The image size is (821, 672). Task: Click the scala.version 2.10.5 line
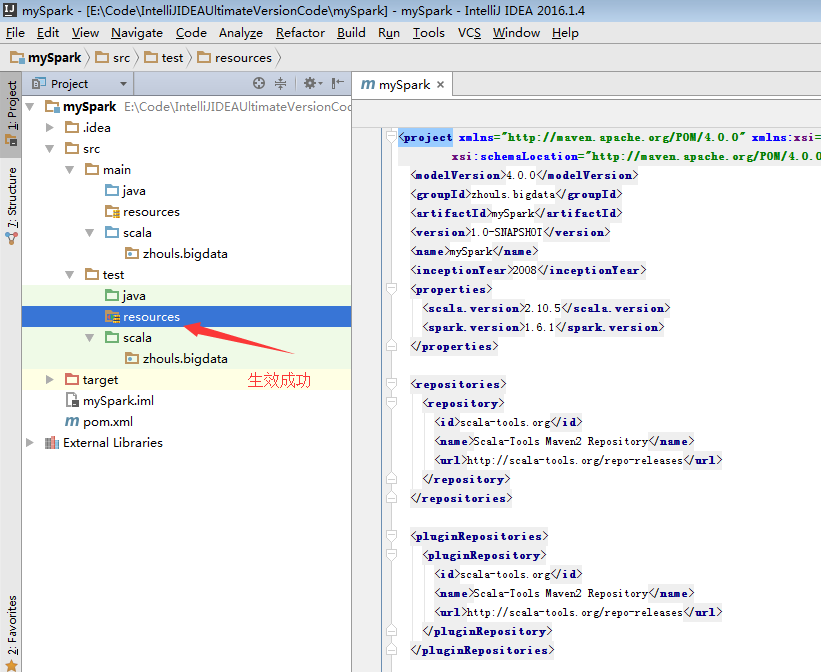point(546,309)
